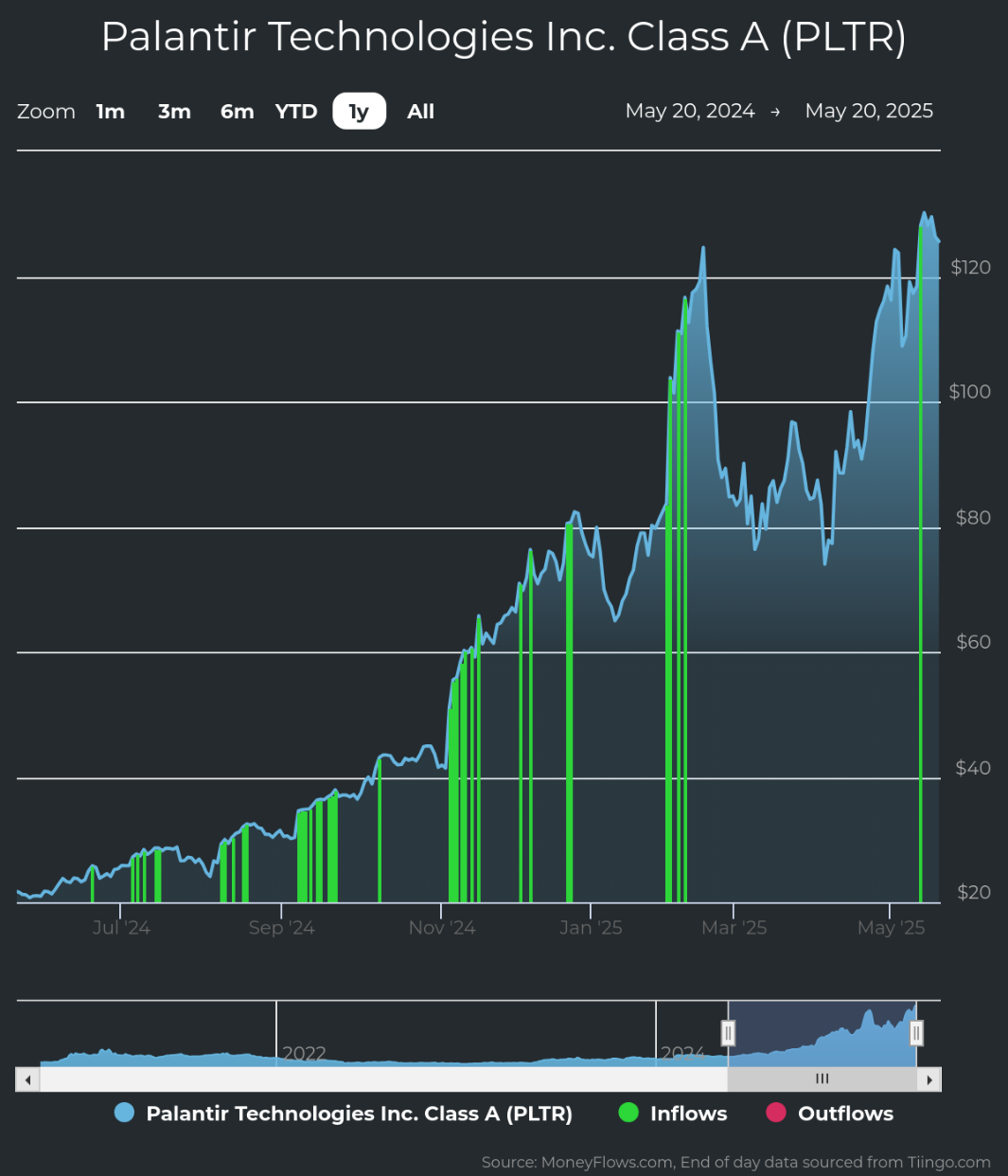Show All time range

(421, 112)
